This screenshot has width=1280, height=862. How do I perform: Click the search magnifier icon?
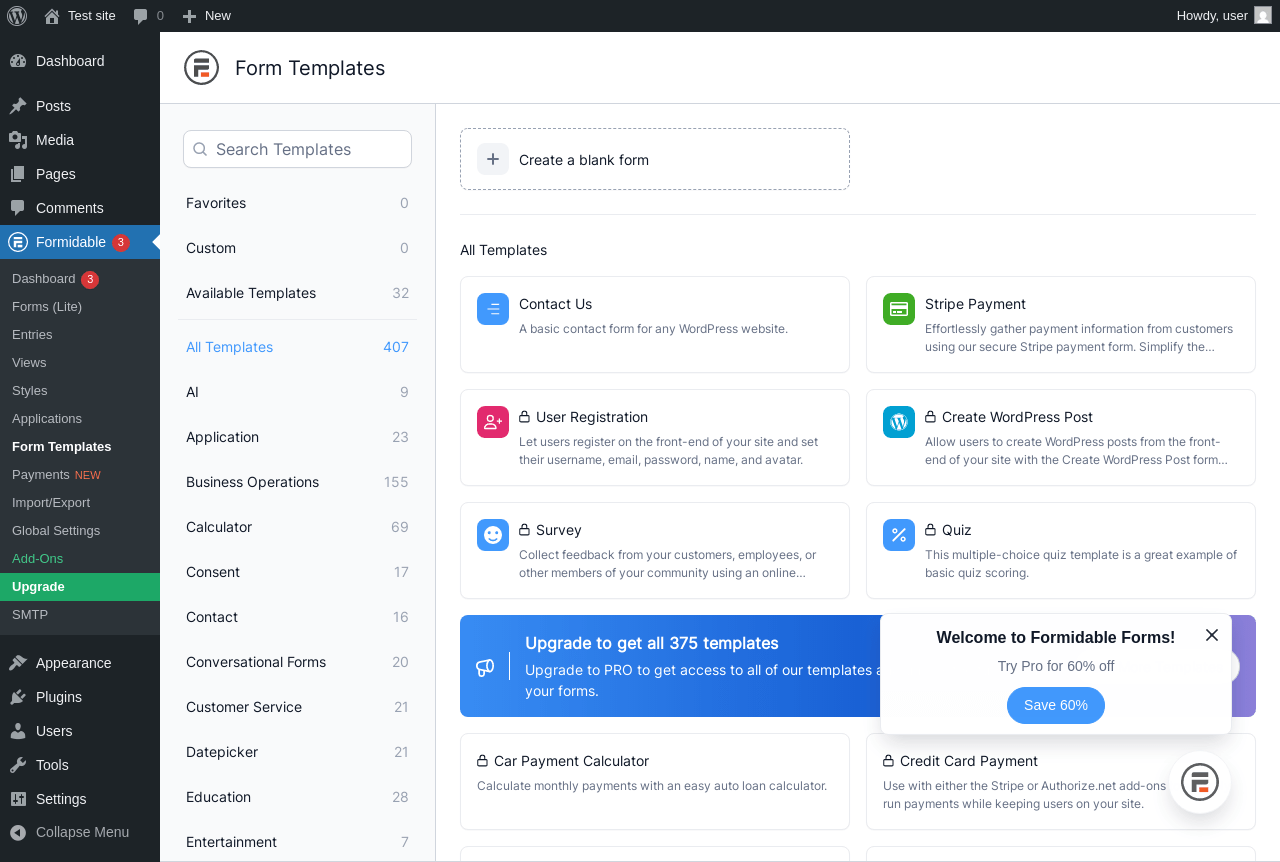tap(200, 149)
